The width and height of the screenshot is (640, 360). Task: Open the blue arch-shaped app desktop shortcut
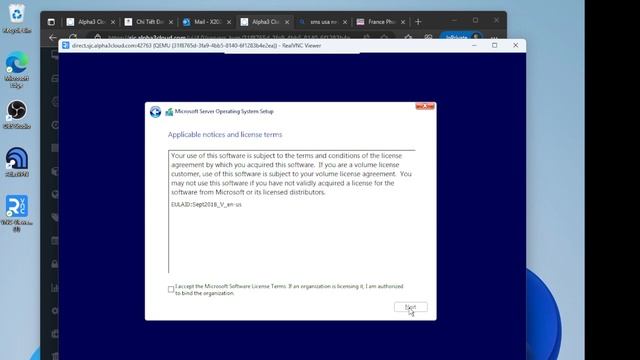16,162
